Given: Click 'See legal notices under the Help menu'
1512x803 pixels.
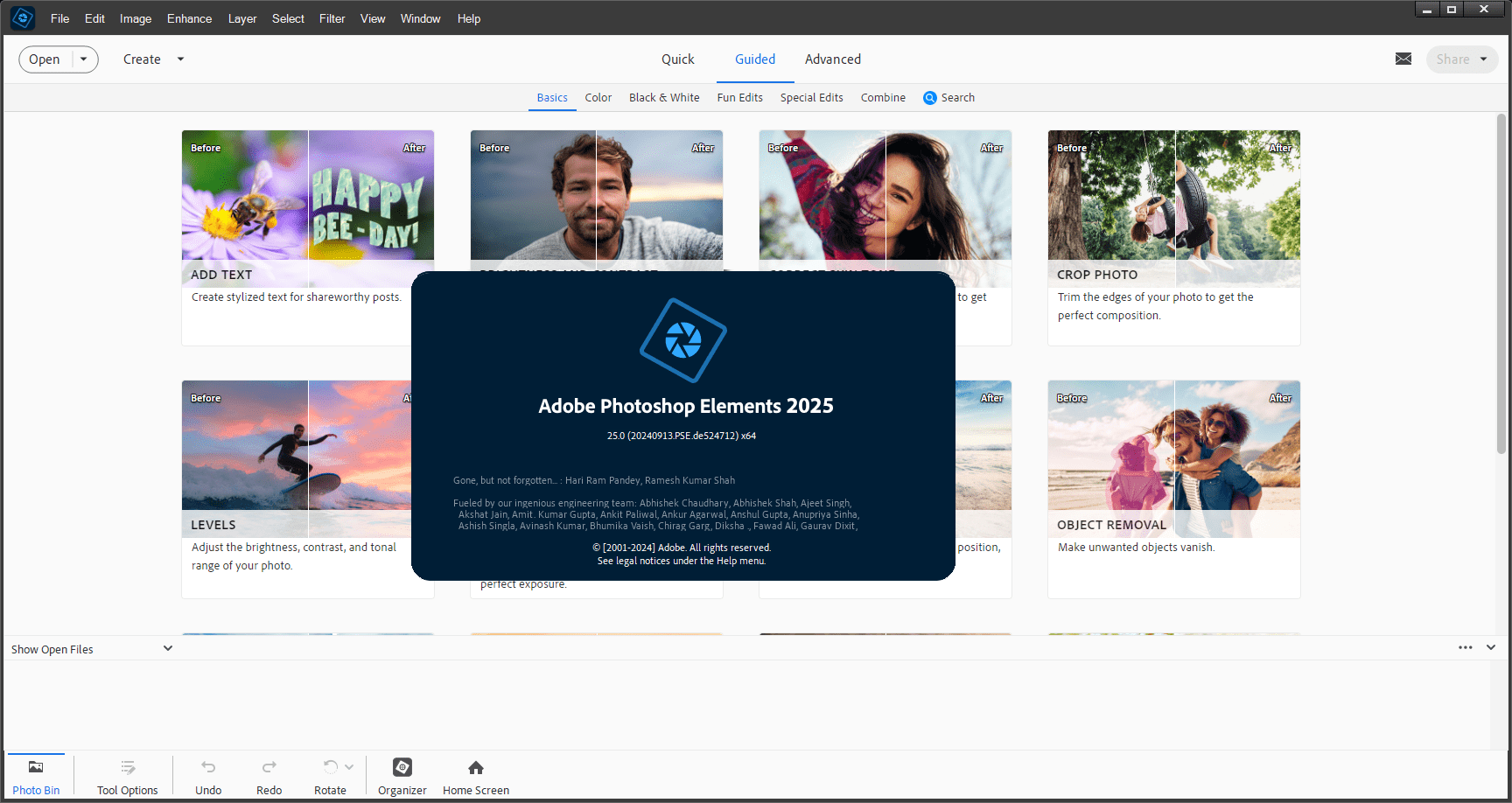Looking at the screenshot, I should (682, 561).
